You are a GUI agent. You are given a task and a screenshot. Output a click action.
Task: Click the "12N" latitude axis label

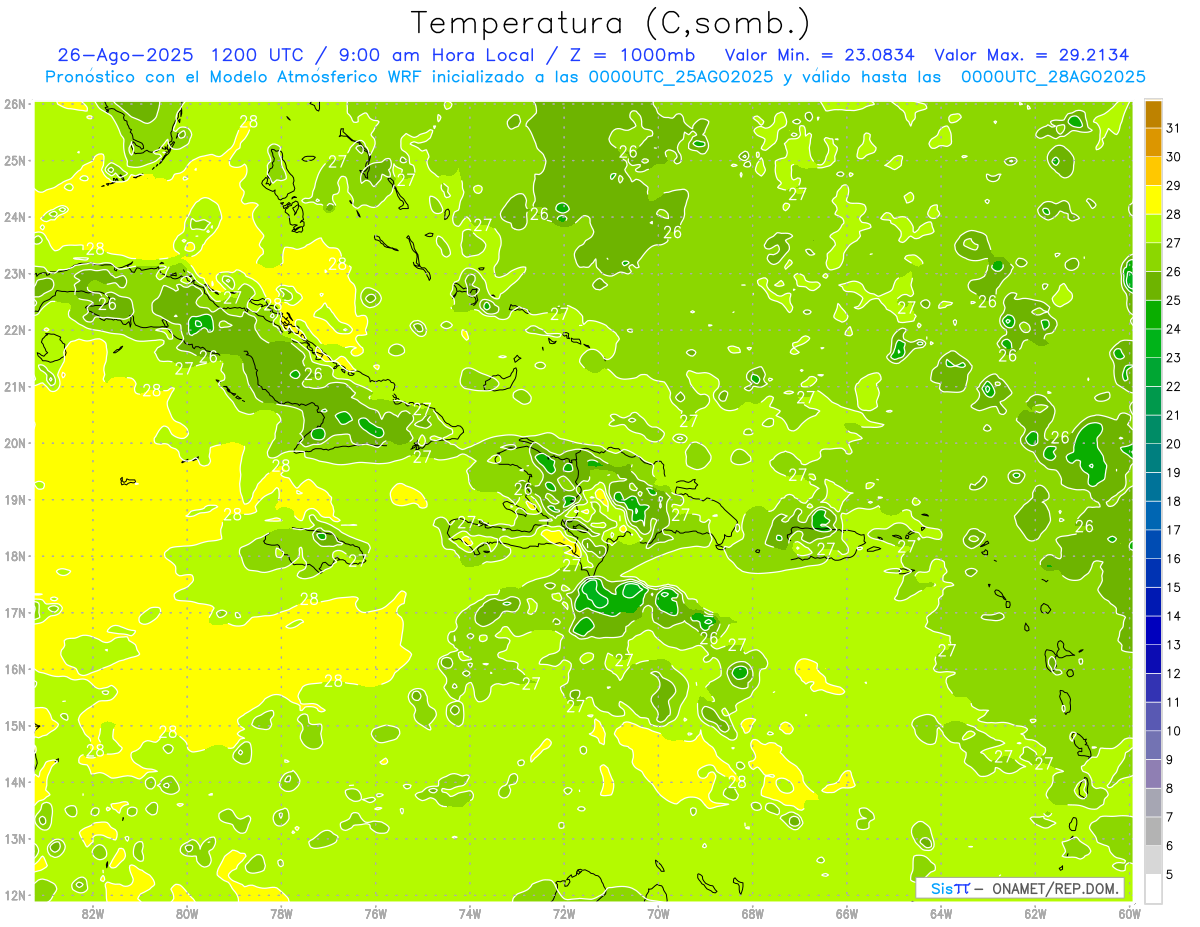pyautogui.click(x=15, y=895)
